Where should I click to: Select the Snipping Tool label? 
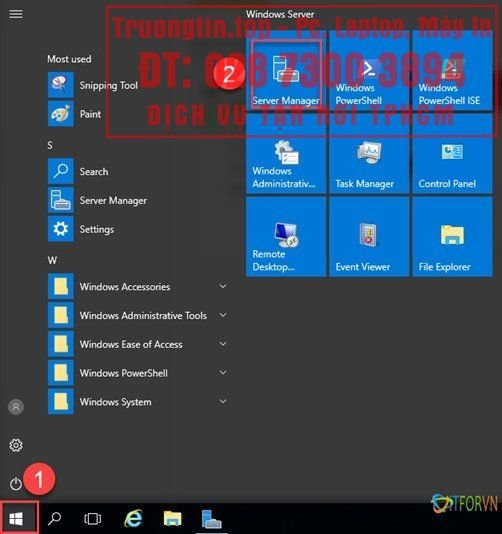[x=109, y=85]
